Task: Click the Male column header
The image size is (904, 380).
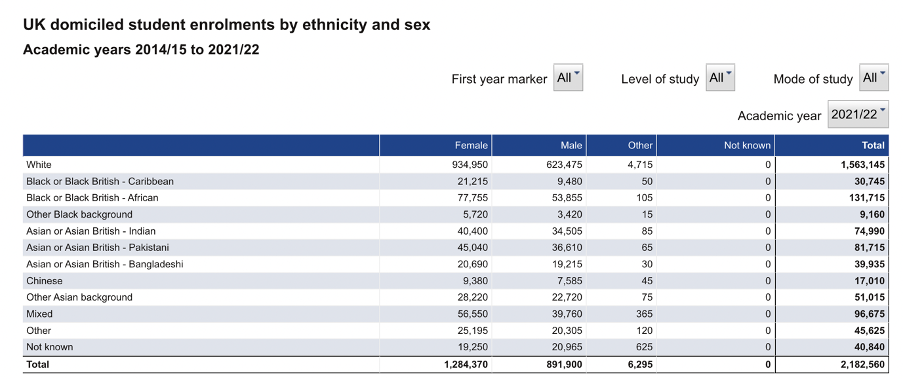Action: coord(539,145)
